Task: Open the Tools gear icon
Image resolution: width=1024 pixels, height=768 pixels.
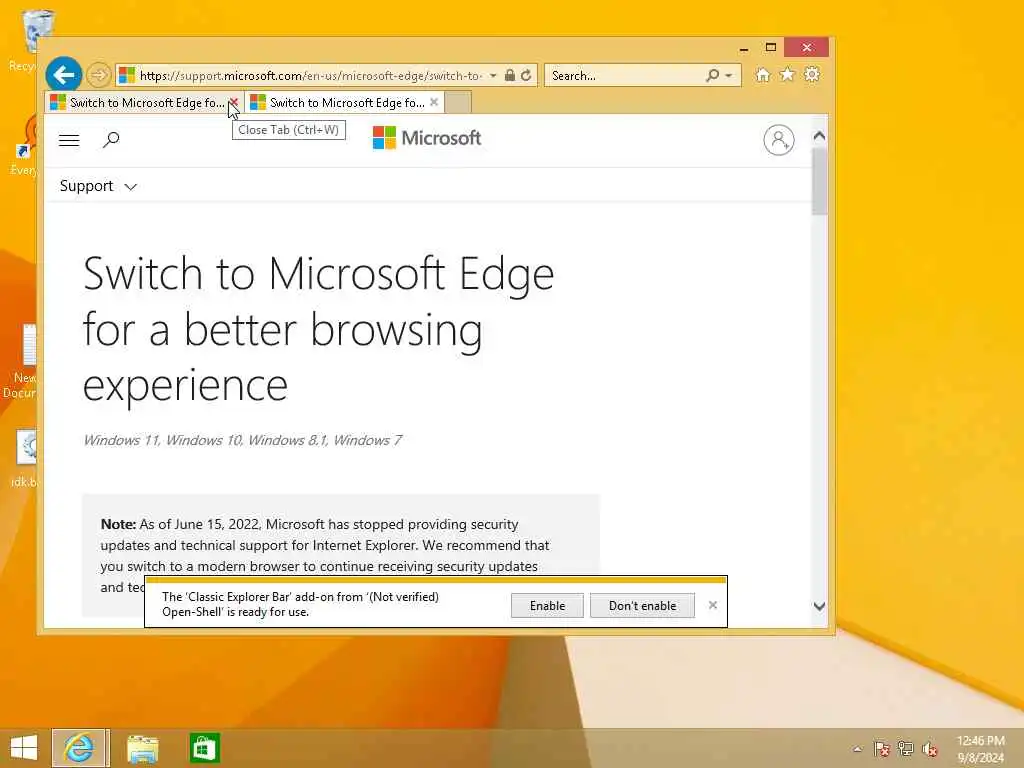Action: [812, 74]
